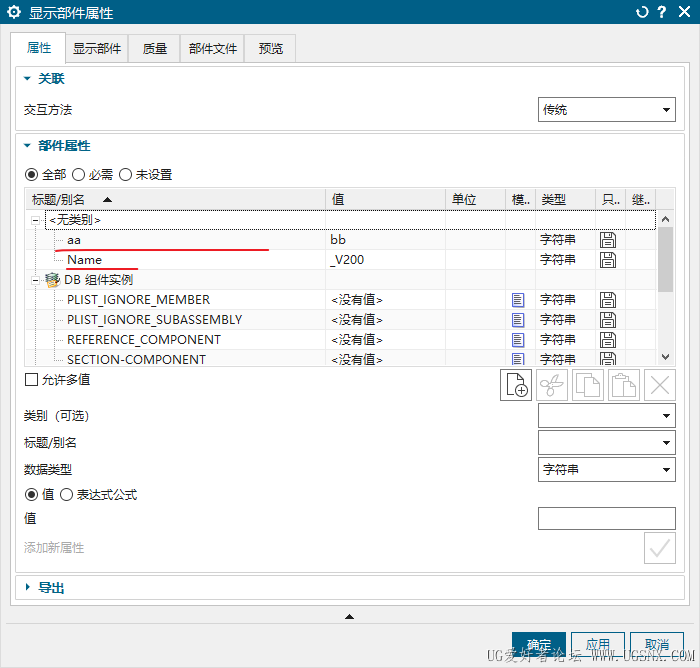Click save icon in PLIST_IGNORE_MEMBER row
The width and height of the screenshot is (700, 668).
click(x=608, y=300)
